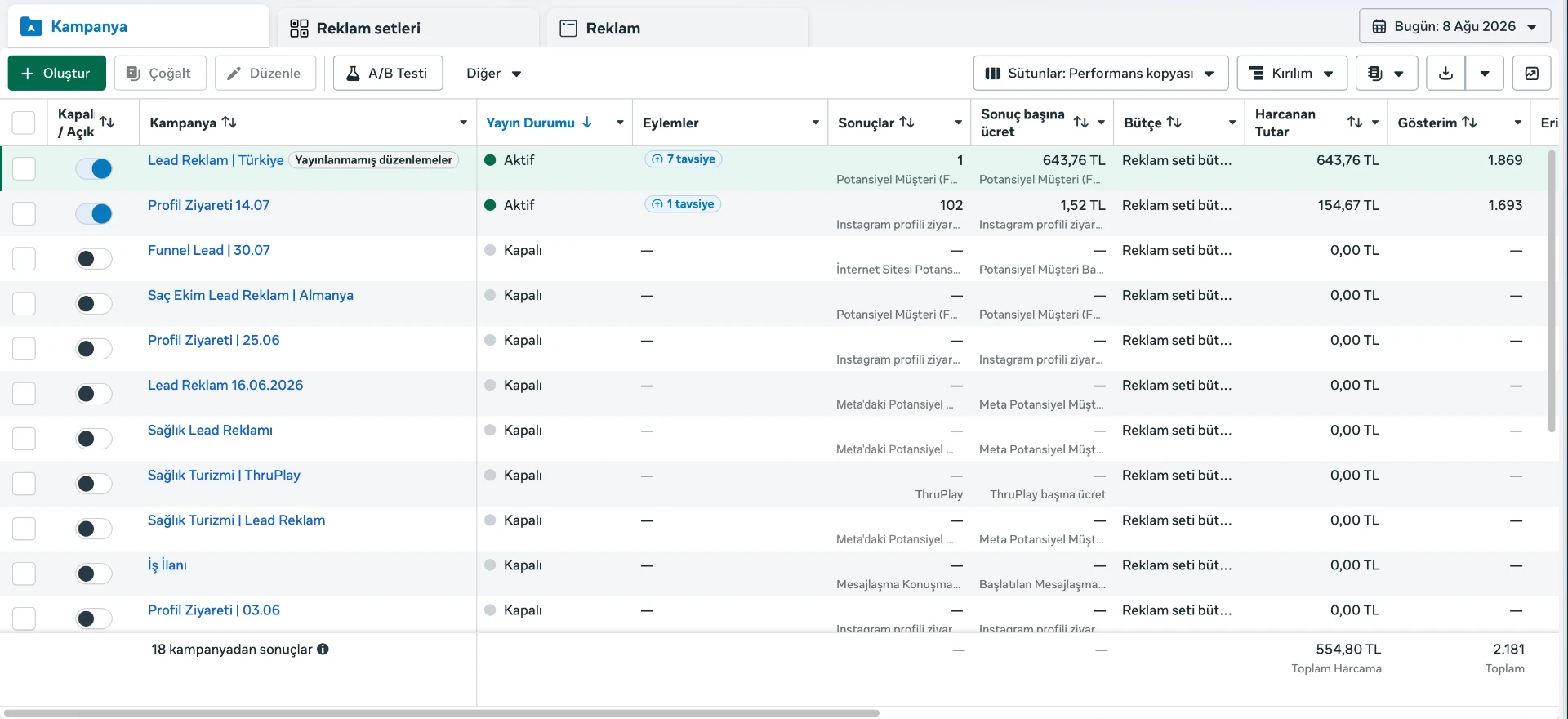Click the 643,76 TL Harcanan Tutar cell
The width and height of the screenshot is (1568, 719).
[x=1347, y=161]
